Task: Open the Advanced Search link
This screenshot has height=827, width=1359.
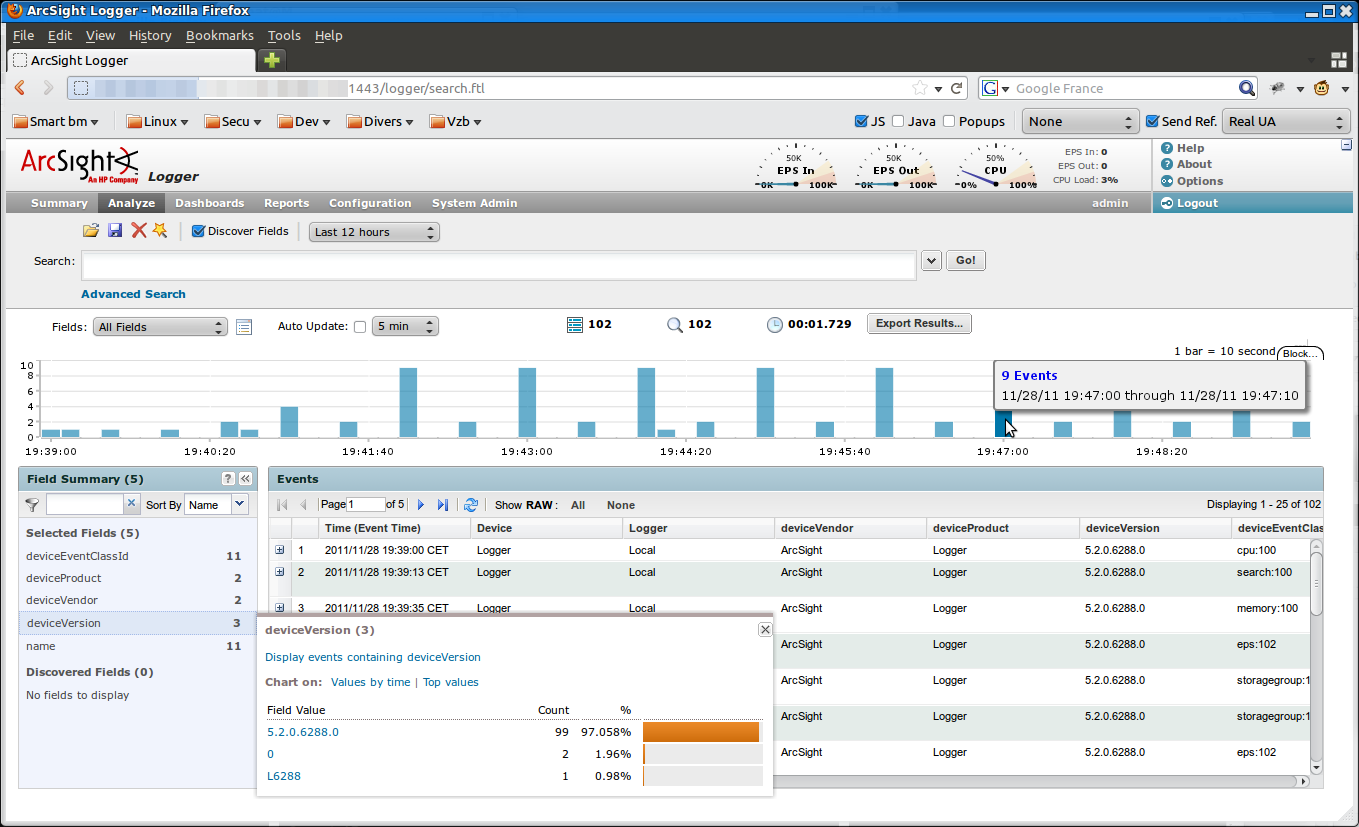Action: [x=133, y=294]
